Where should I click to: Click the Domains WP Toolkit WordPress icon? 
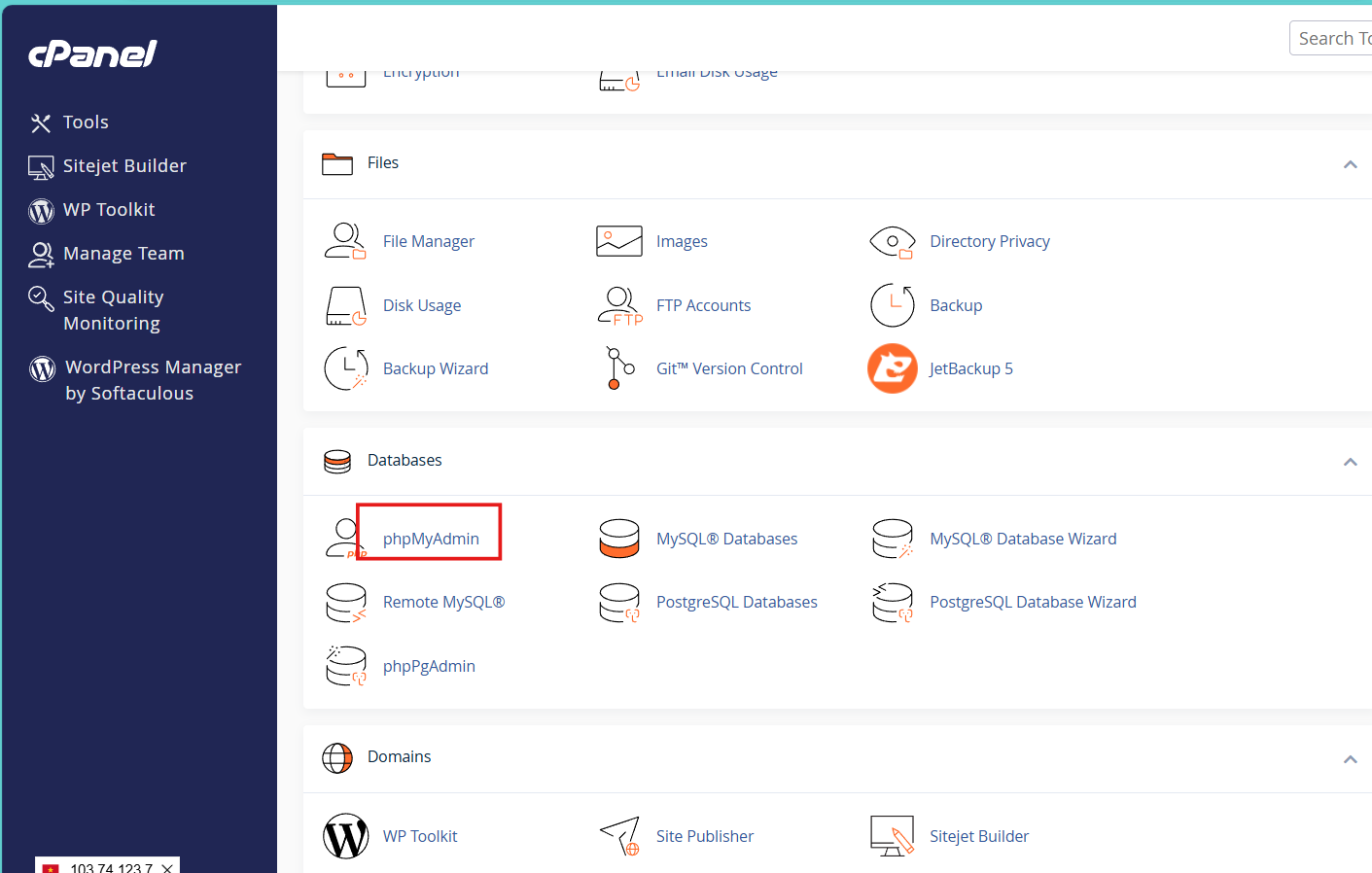coord(346,836)
